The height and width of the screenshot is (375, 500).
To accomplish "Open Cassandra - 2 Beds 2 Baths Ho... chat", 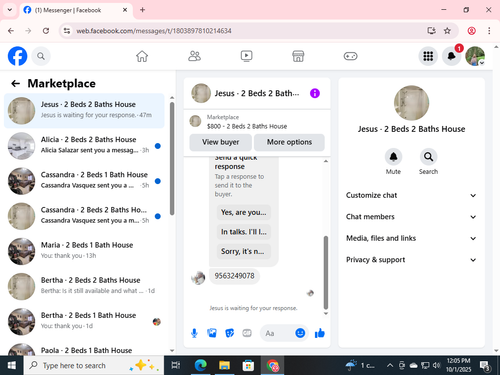I will [x=84, y=216].
